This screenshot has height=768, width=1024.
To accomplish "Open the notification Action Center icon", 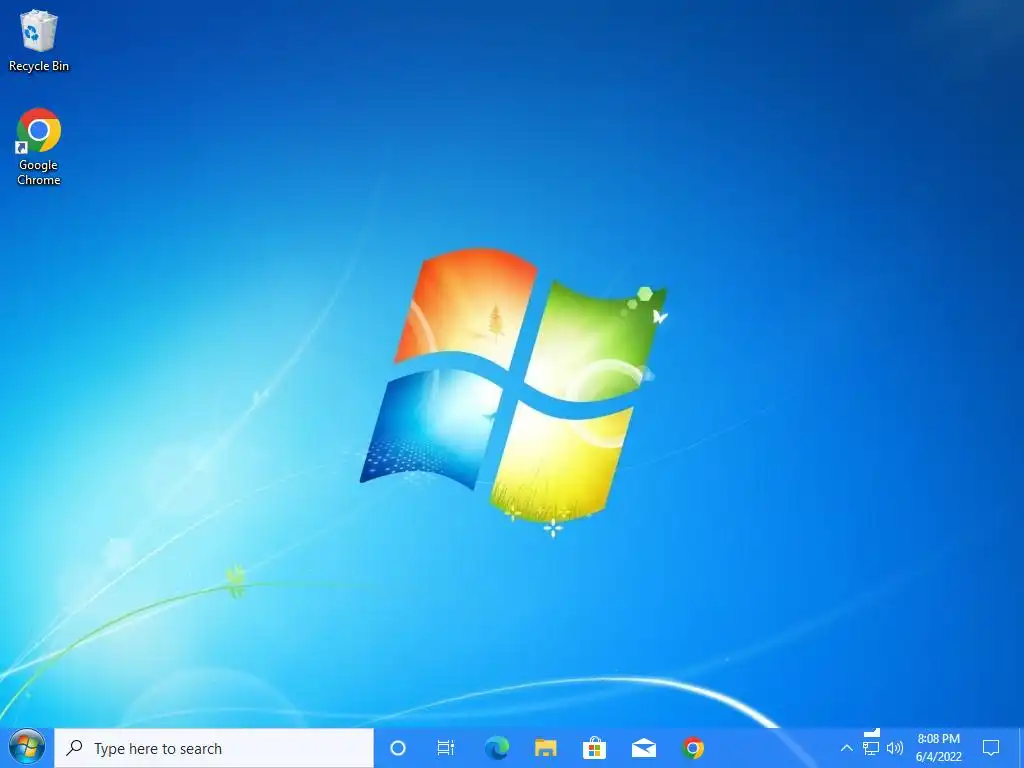I will pos(991,748).
